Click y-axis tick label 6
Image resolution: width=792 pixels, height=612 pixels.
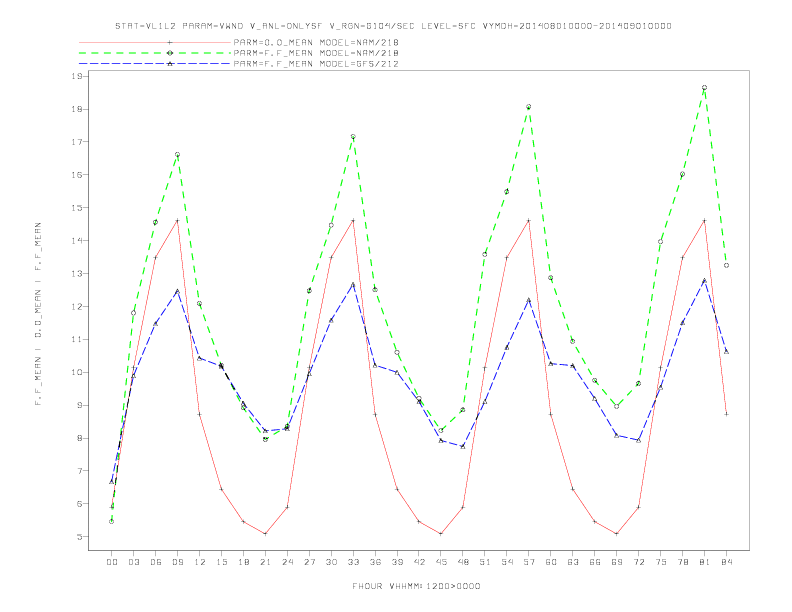tap(80, 504)
